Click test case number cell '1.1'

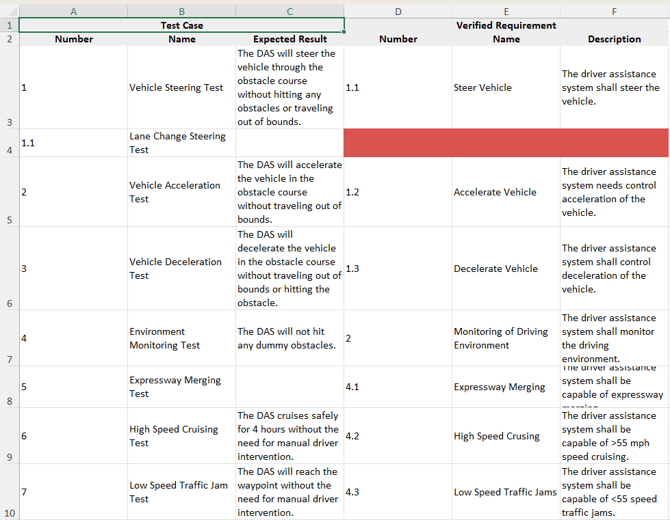[73, 143]
